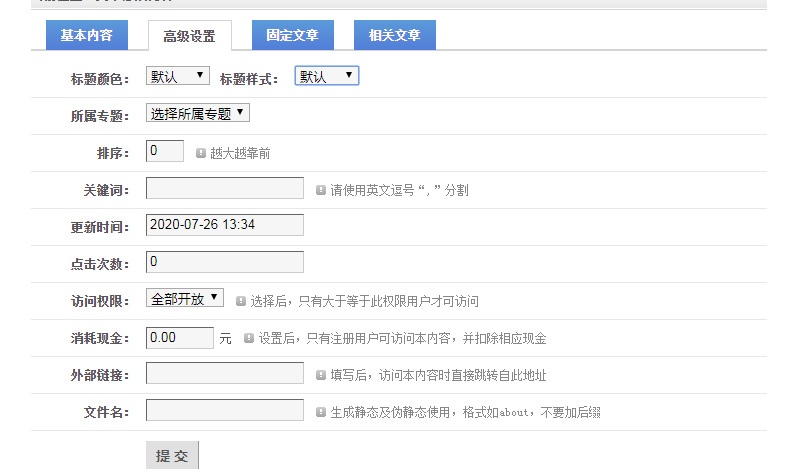This screenshot has width=799, height=469.
Task: Focus the 点击次数 input box
Action: (x=224, y=262)
